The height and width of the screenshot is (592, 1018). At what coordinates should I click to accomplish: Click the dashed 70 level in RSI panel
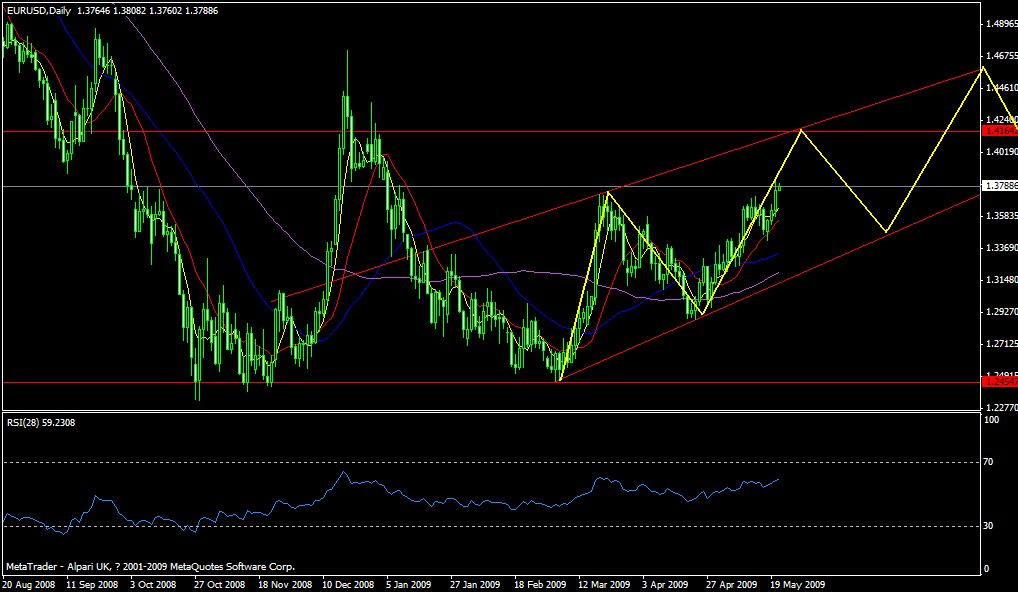coord(500,463)
